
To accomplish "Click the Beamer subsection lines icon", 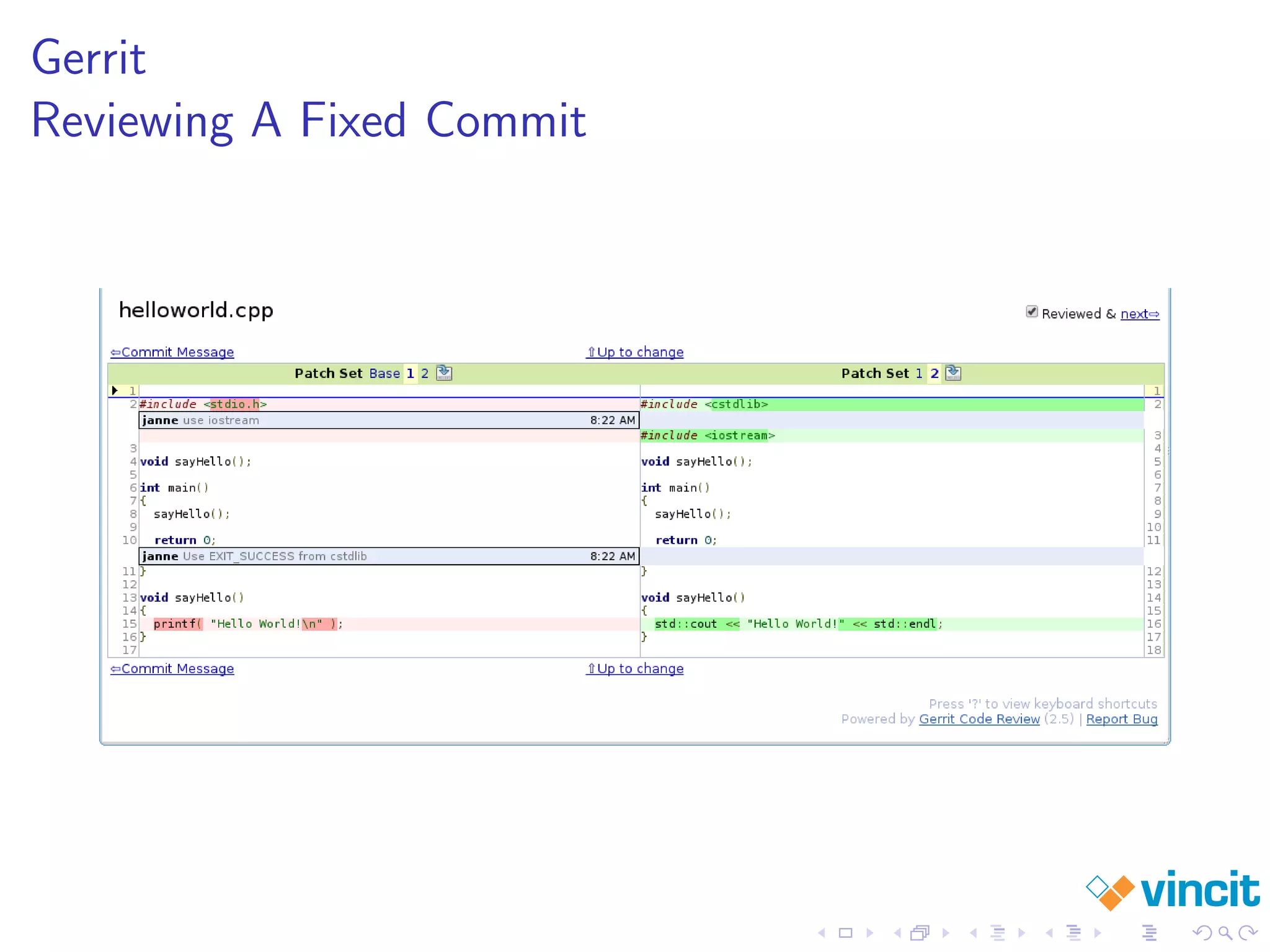I will [998, 933].
